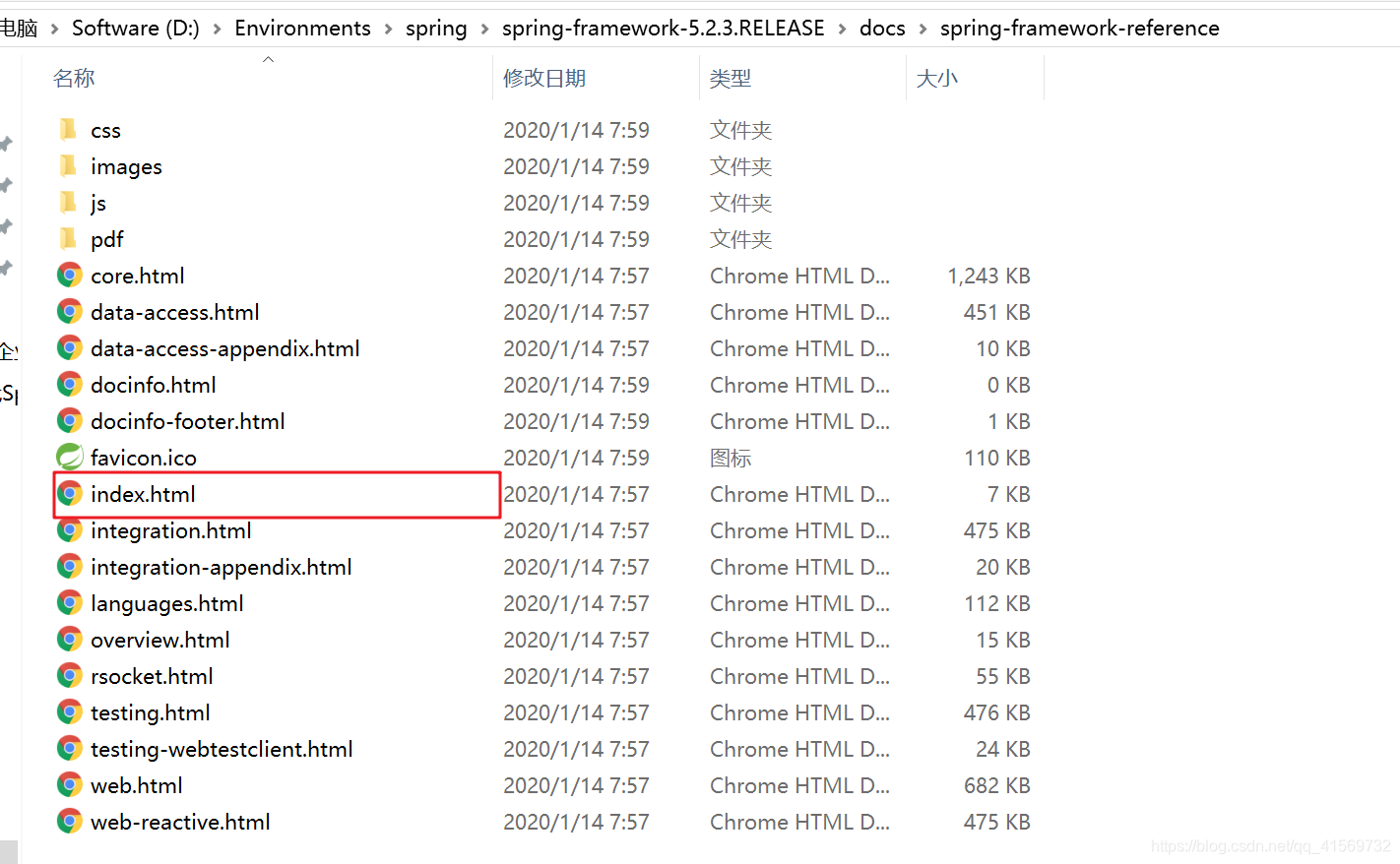
Task: Select the file name web-reactive.html
Action: coord(180,822)
